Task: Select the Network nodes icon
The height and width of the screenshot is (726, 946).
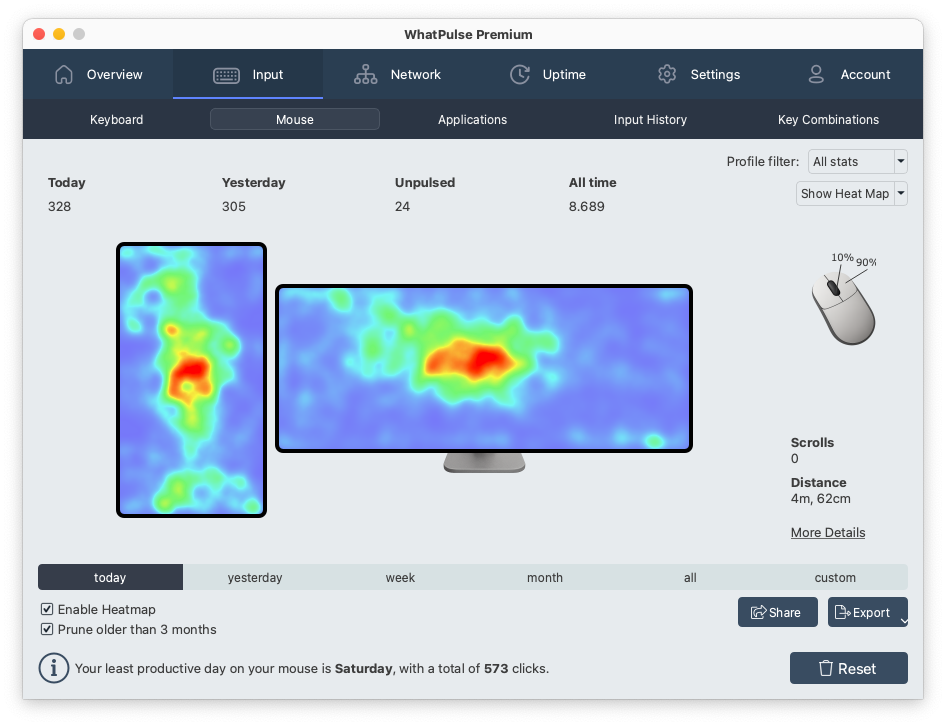Action: click(364, 74)
